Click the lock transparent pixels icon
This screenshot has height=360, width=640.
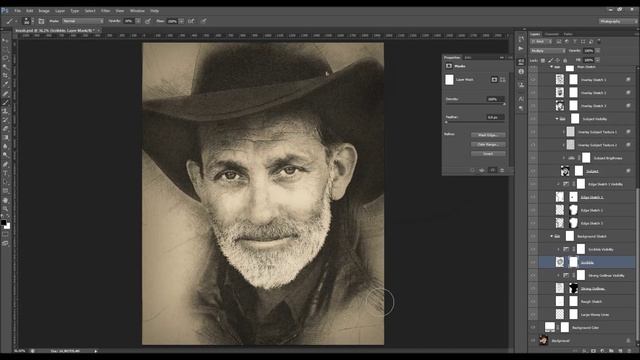coord(543,60)
